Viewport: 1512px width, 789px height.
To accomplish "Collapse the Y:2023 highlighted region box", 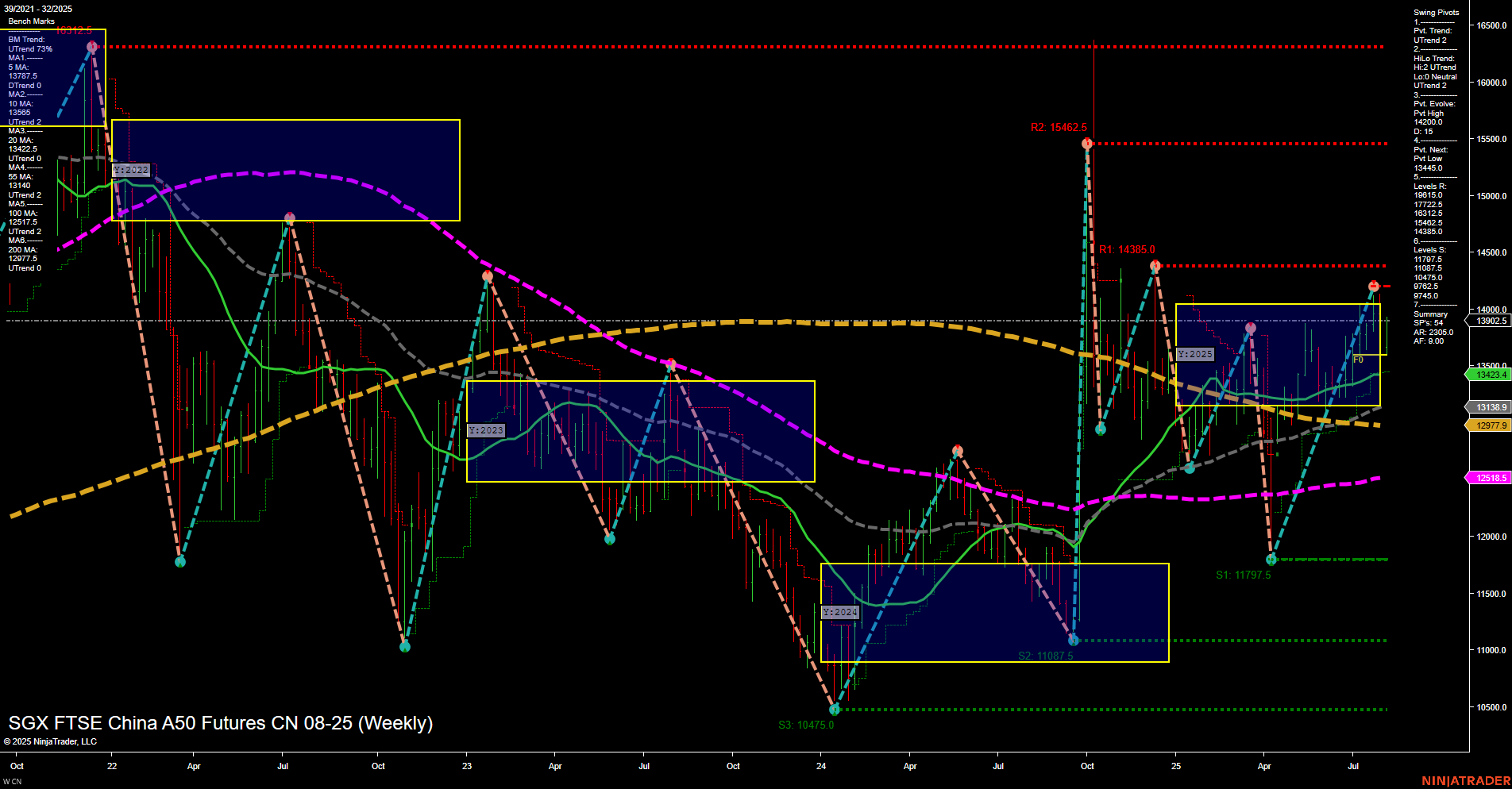I will point(486,429).
